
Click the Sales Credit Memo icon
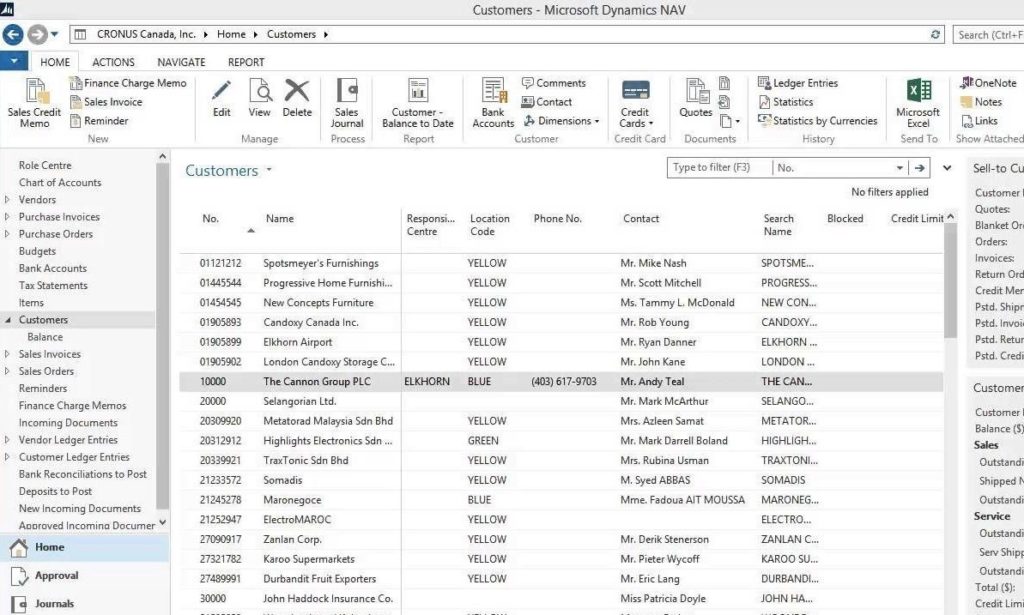point(35,92)
